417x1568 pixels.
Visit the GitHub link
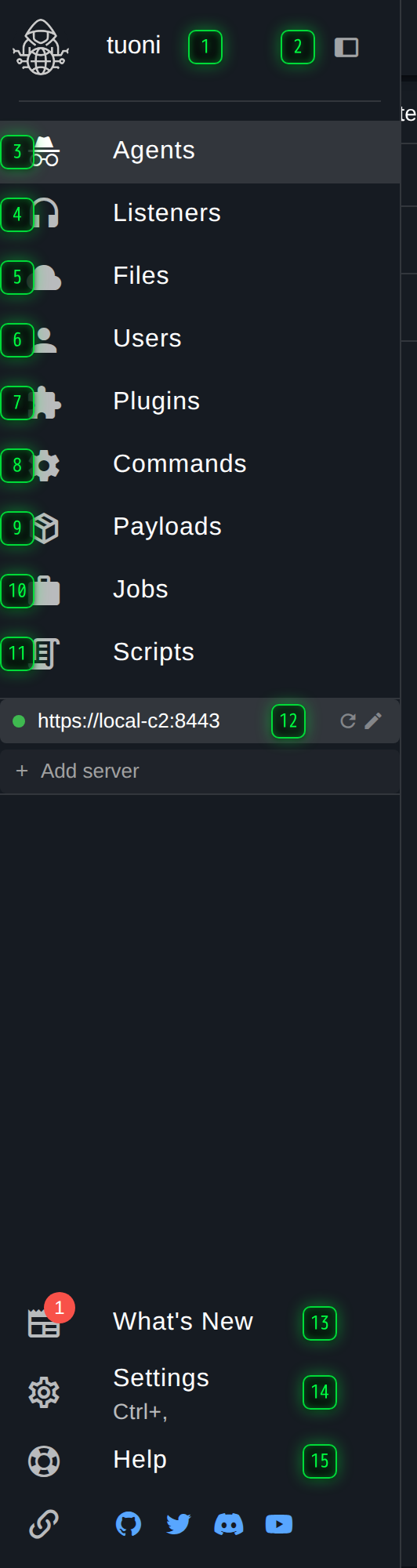(129, 1524)
